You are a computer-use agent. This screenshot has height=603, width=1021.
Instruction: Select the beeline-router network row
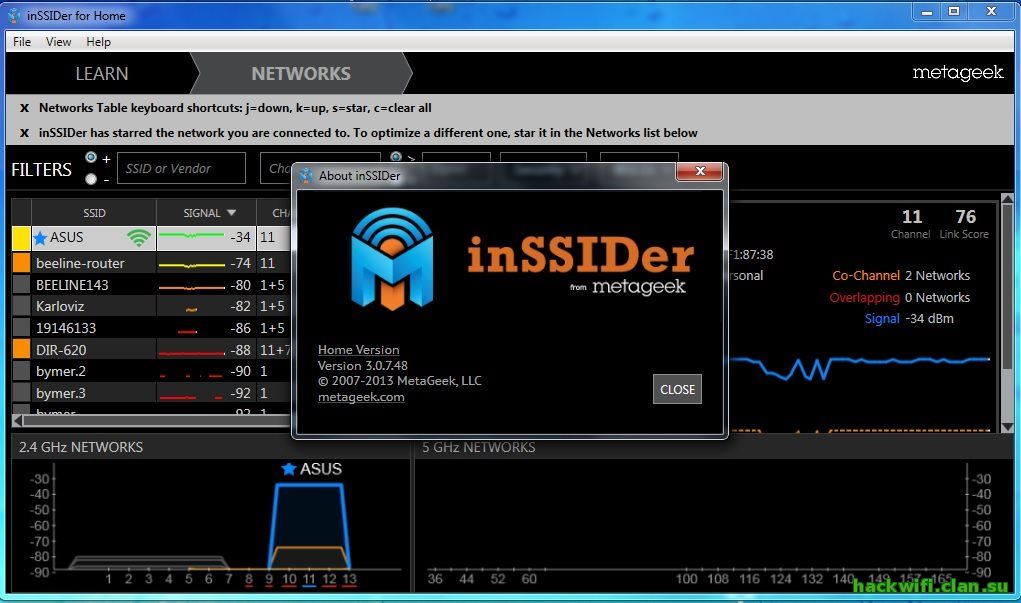point(151,262)
